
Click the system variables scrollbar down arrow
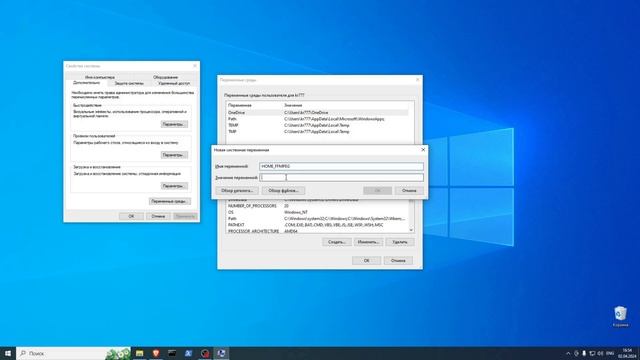[411, 230]
